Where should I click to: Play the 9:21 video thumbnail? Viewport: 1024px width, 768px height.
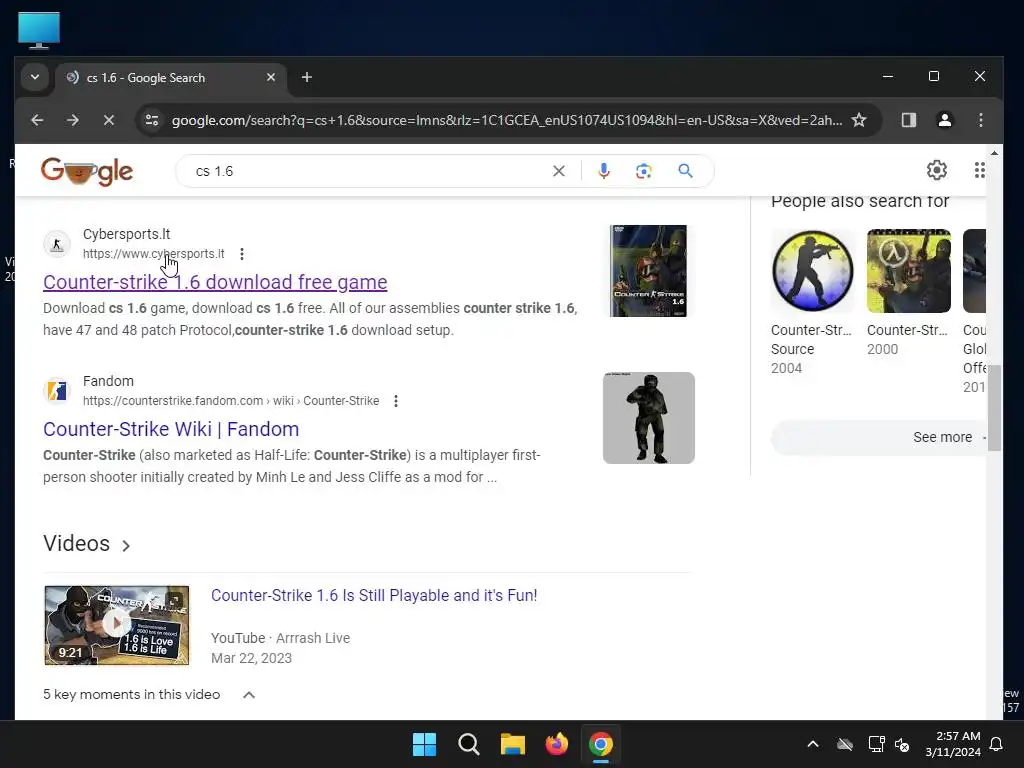pyautogui.click(x=117, y=626)
